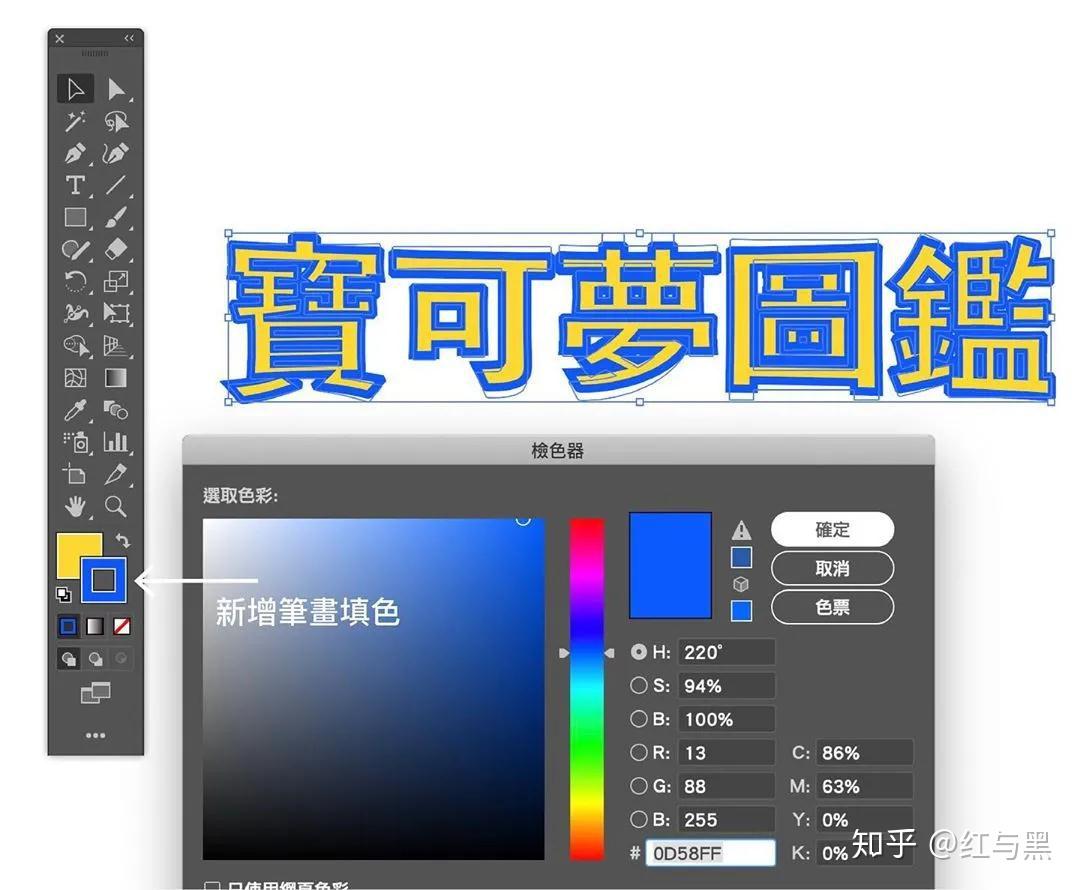Activate the Magic Wand tool
This screenshot has width=1080, height=890.
click(x=75, y=121)
